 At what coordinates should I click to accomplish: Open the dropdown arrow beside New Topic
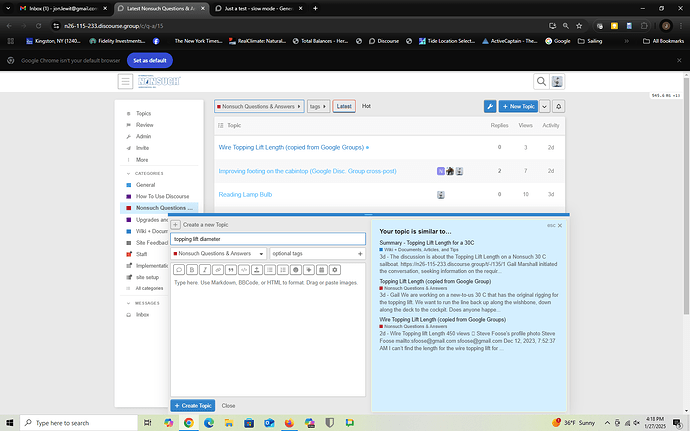[x=544, y=106]
